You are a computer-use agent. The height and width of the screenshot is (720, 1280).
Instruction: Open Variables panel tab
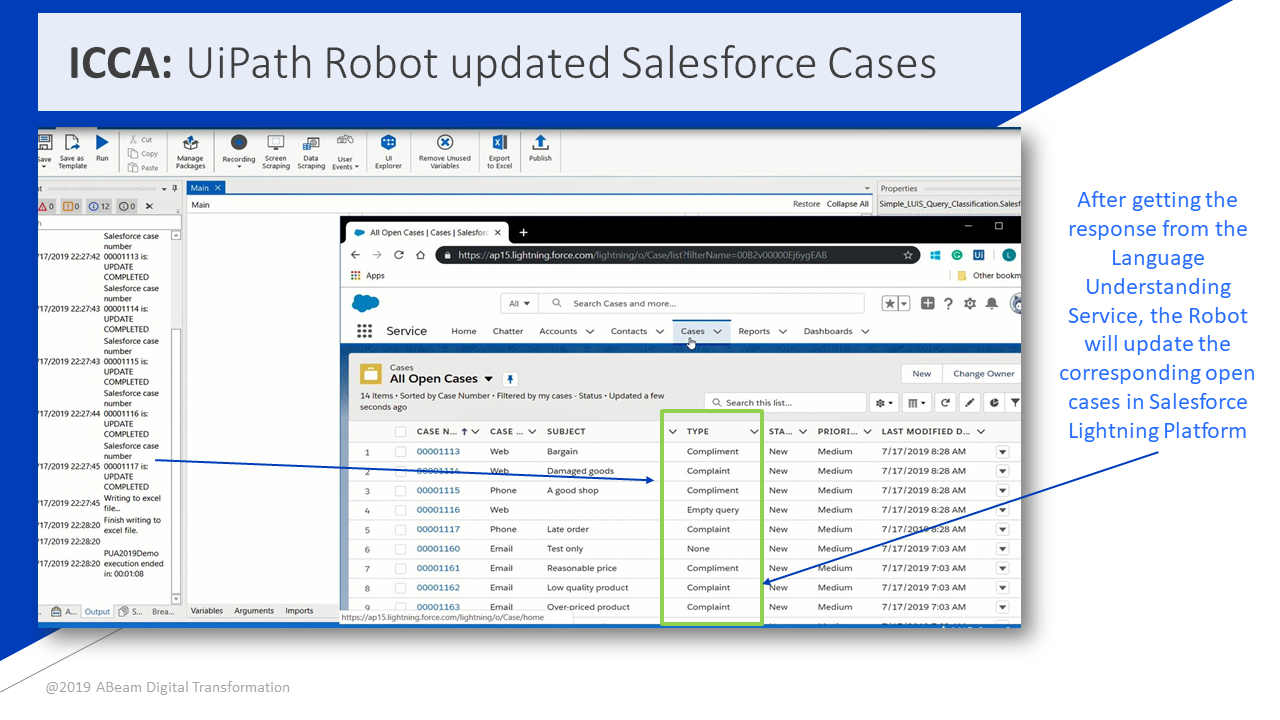click(x=207, y=611)
